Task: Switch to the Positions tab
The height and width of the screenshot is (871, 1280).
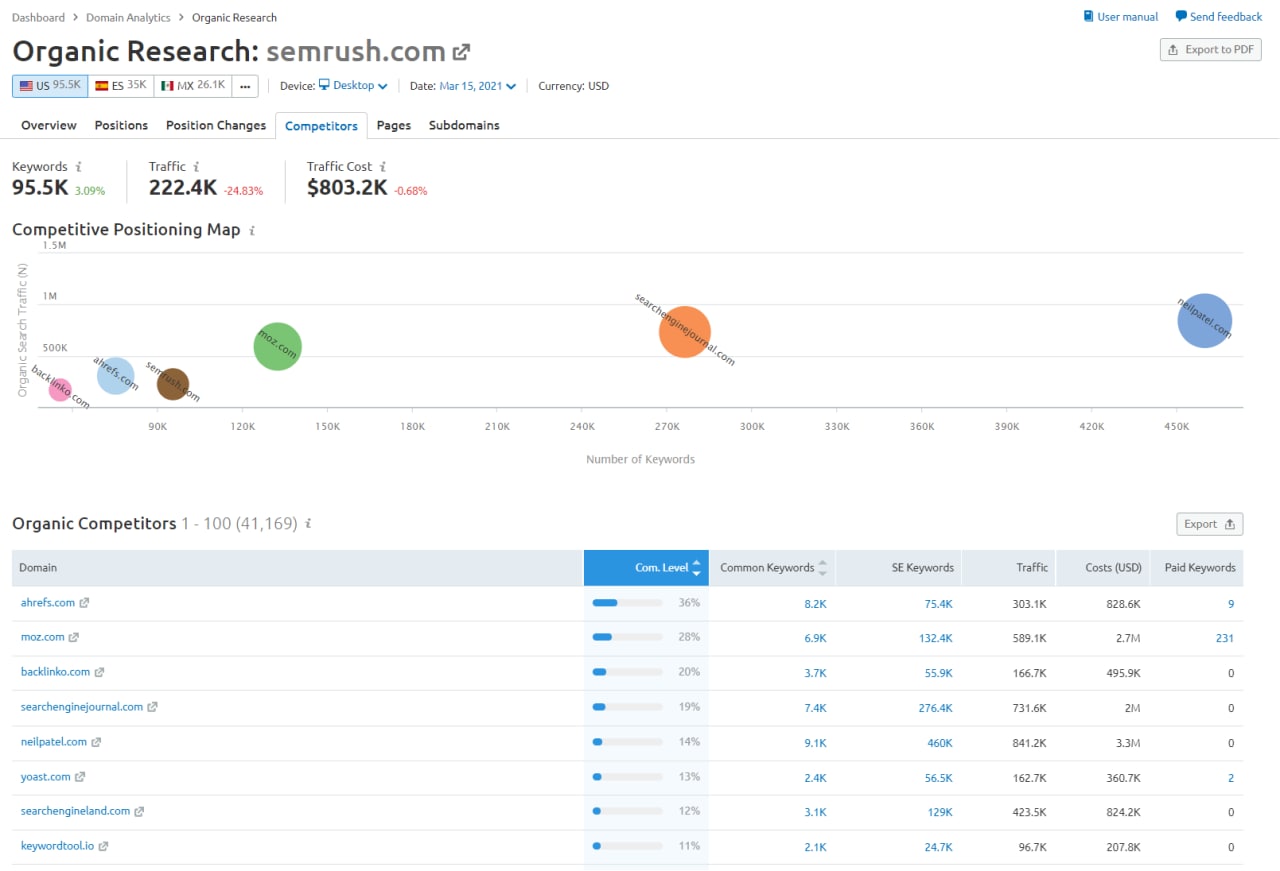Action: pos(121,125)
